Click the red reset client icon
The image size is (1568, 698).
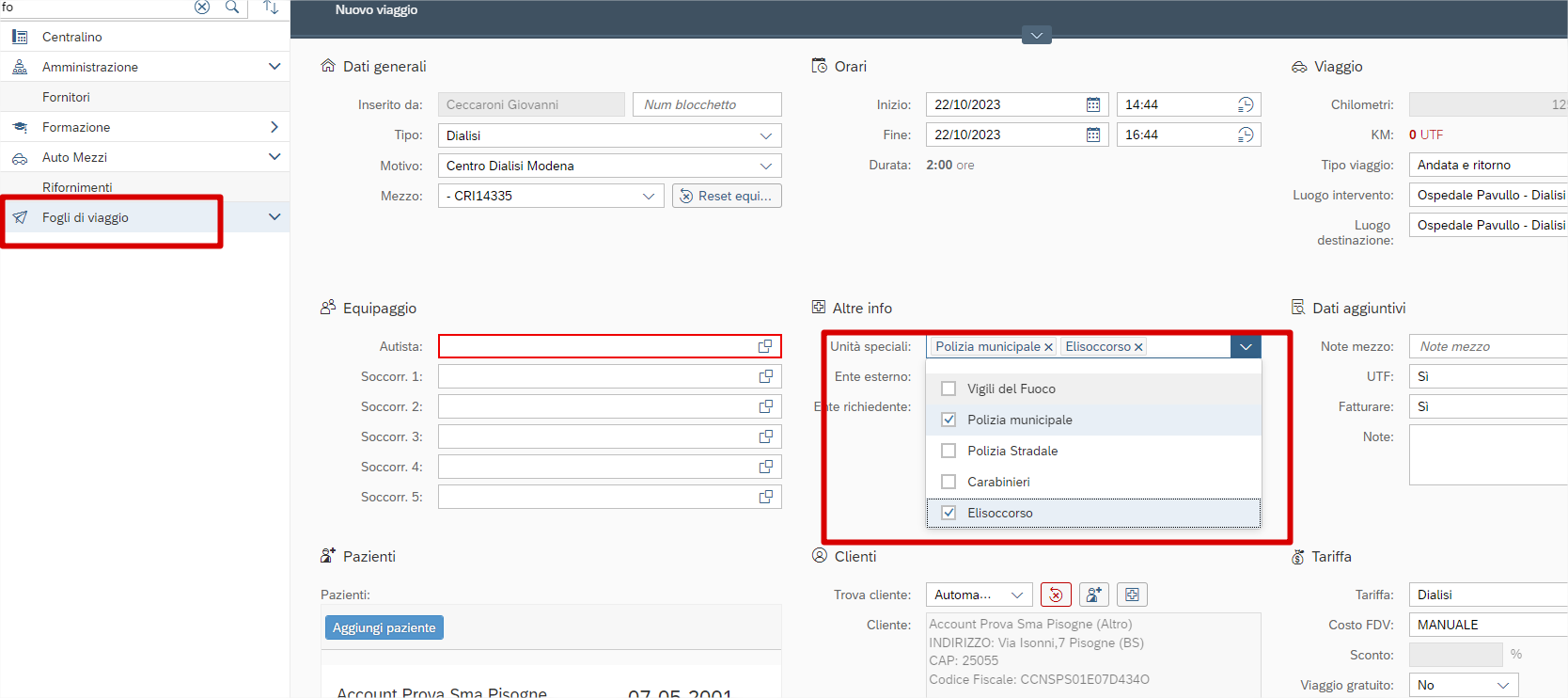[x=1056, y=595]
